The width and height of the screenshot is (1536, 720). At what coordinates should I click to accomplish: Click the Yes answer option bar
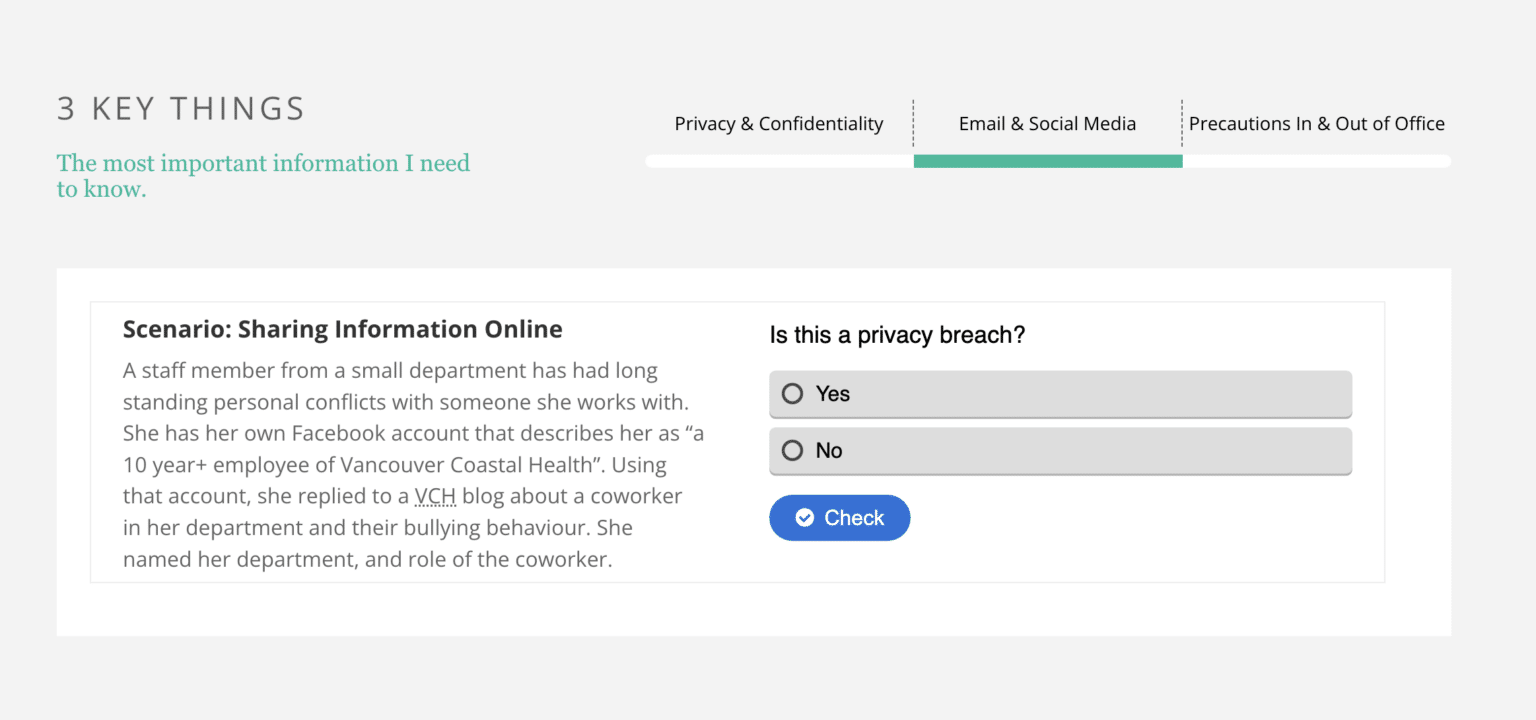pyautogui.click(x=1060, y=393)
